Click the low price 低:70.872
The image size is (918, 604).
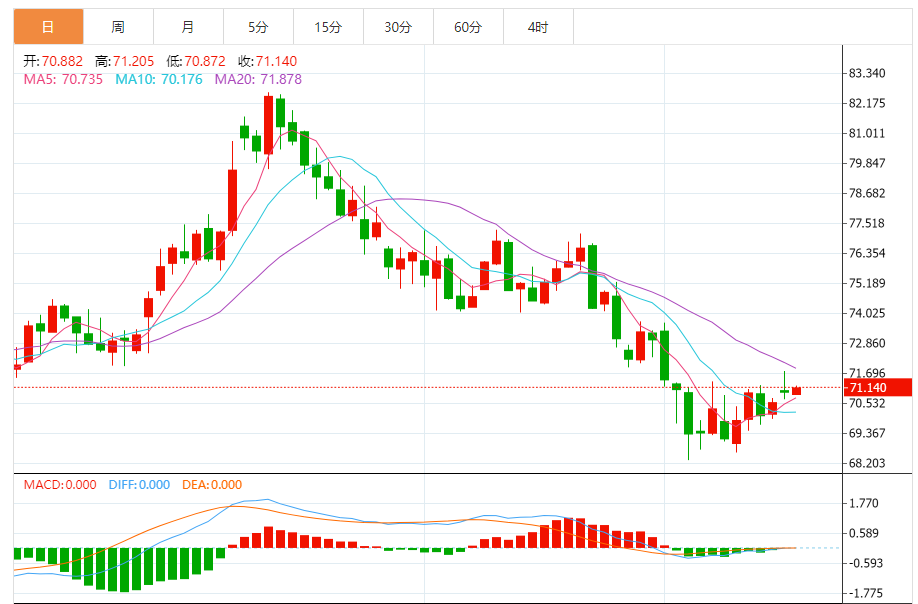[x=196, y=61]
